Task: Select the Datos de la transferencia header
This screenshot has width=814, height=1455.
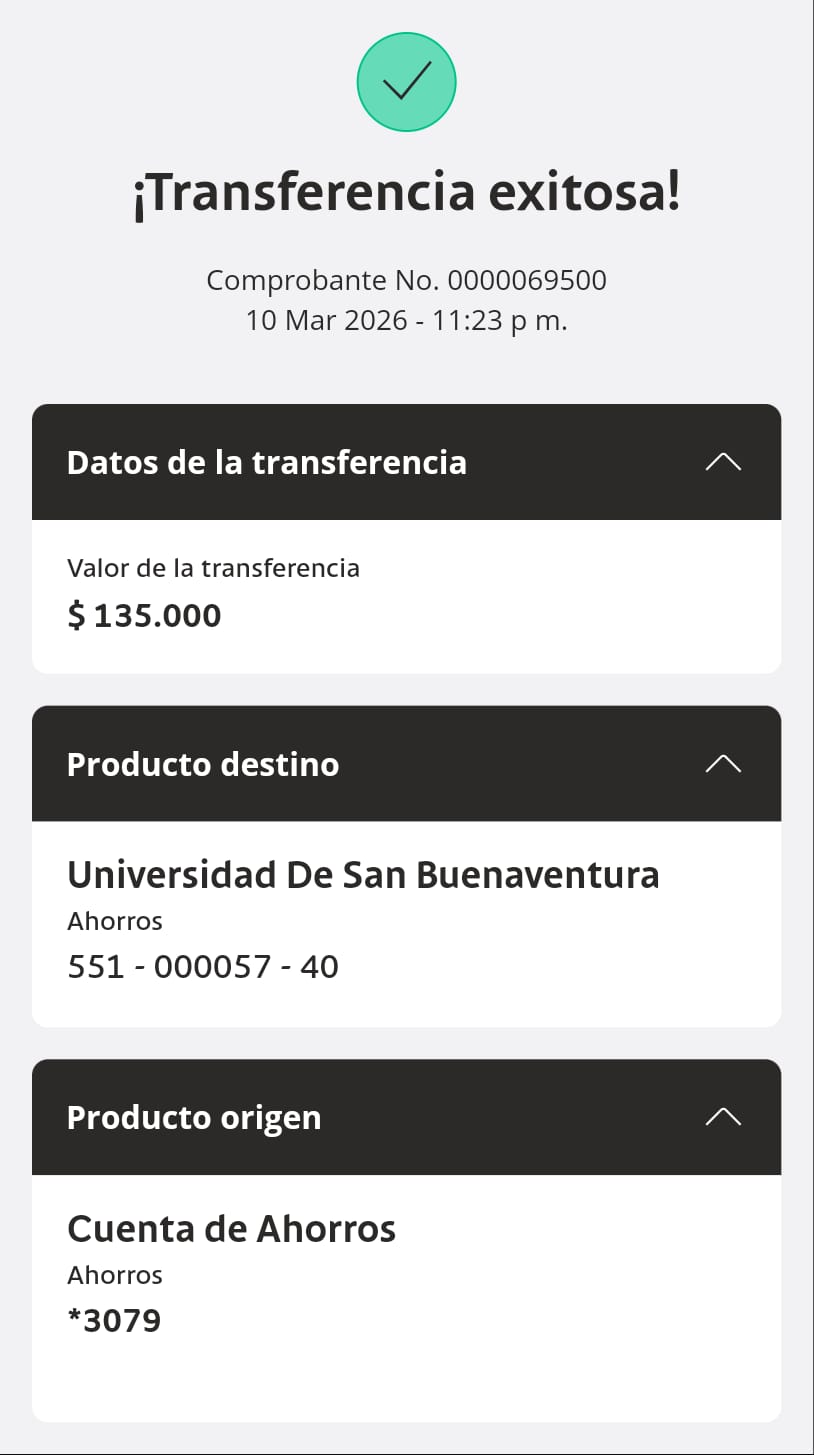Action: pos(407,462)
